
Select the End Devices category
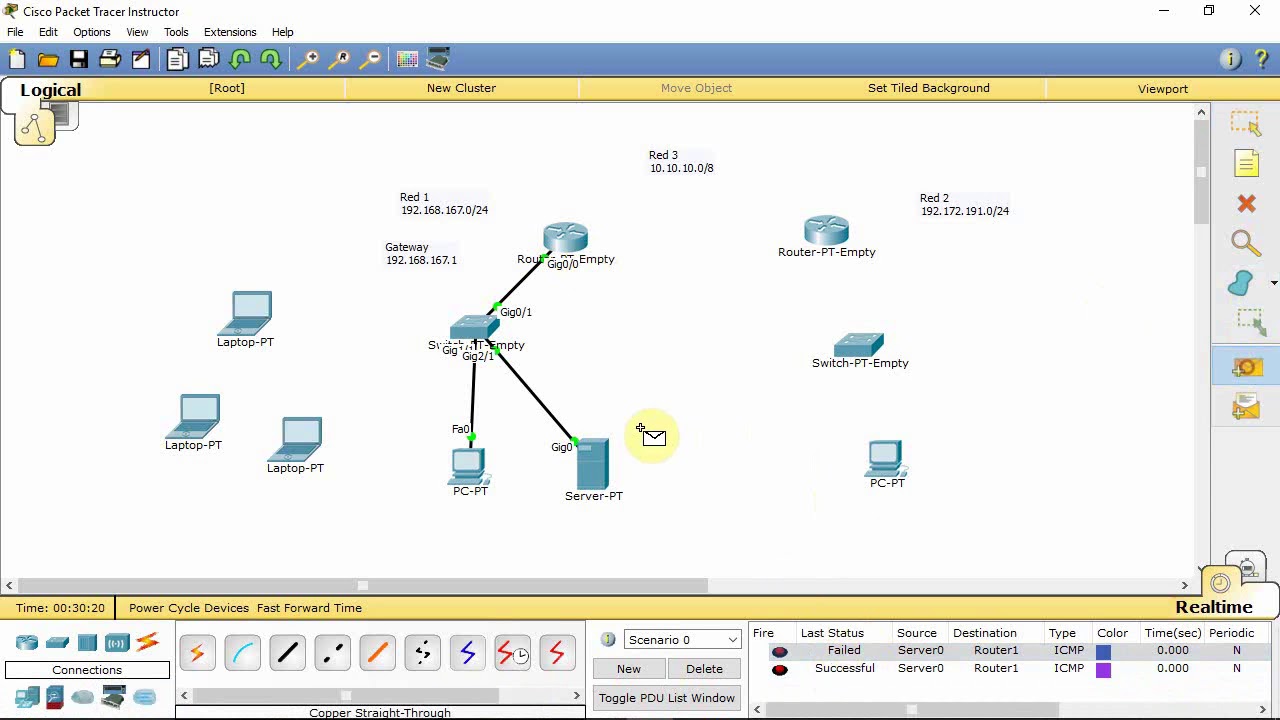(27, 697)
